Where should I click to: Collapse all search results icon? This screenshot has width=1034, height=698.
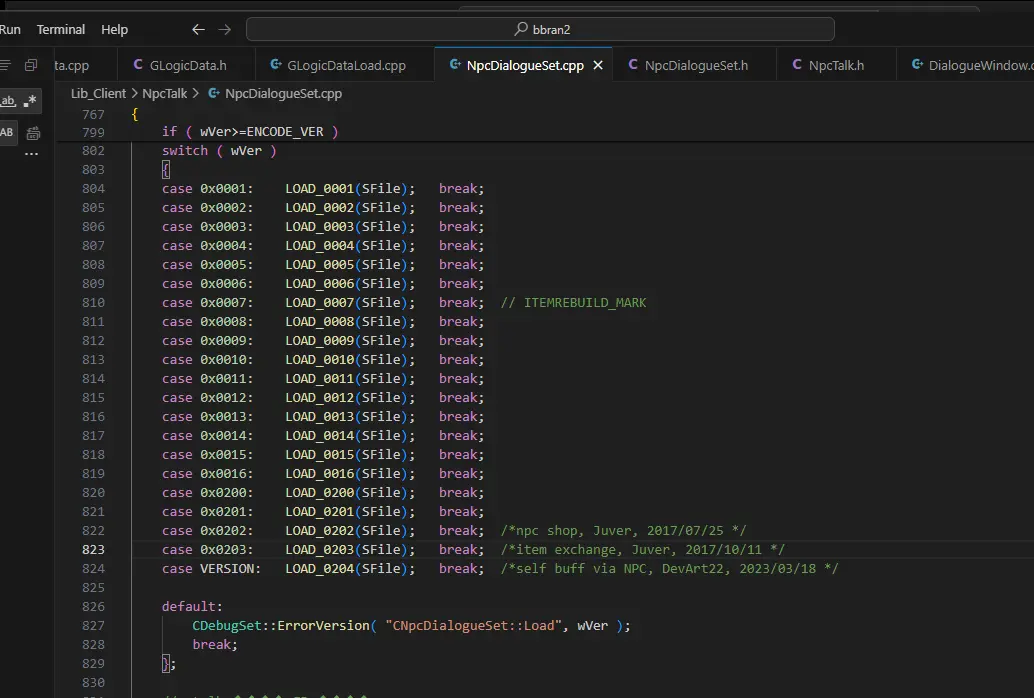tap(31, 65)
